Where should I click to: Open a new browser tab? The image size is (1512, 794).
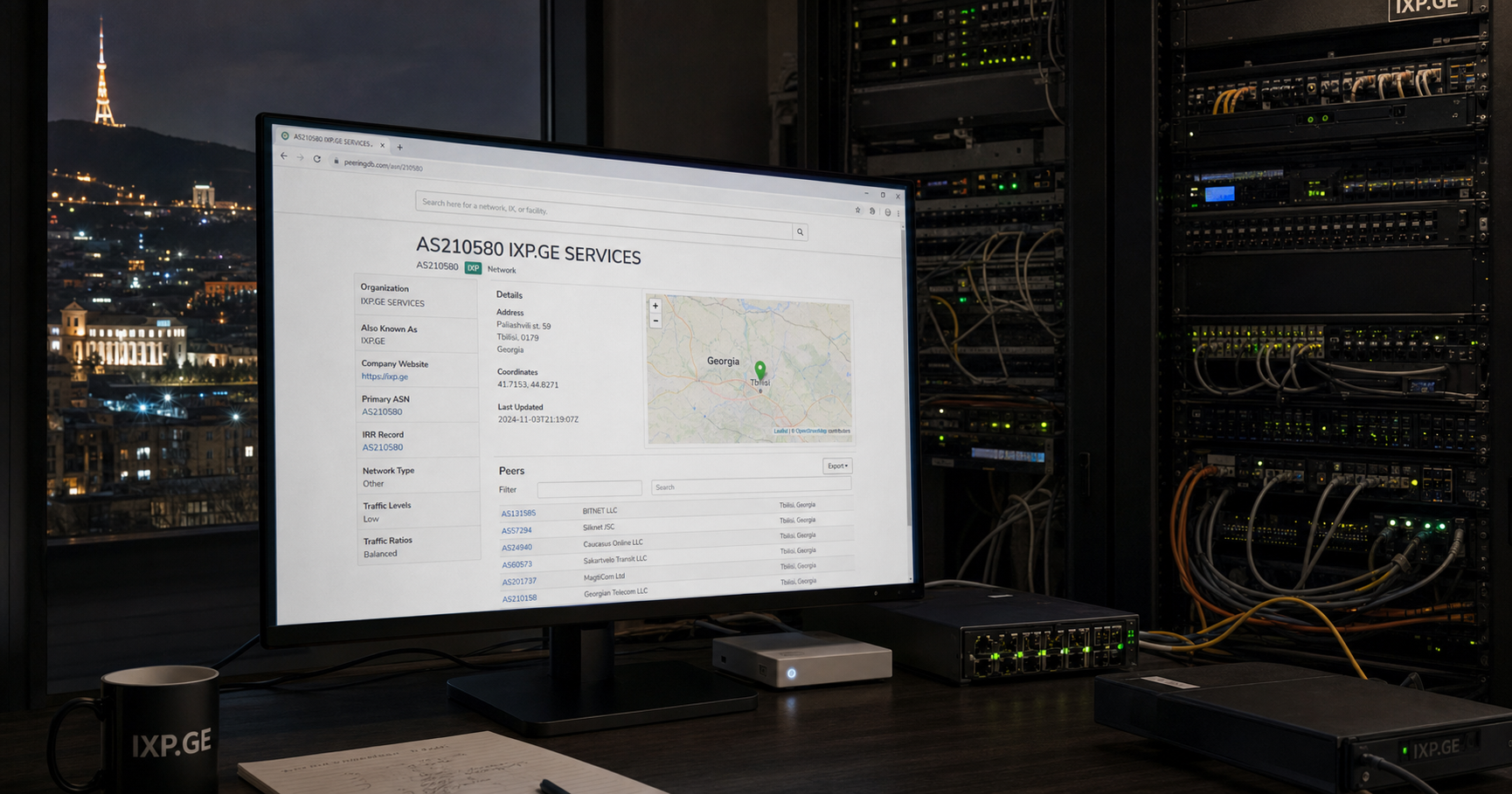coord(399,147)
